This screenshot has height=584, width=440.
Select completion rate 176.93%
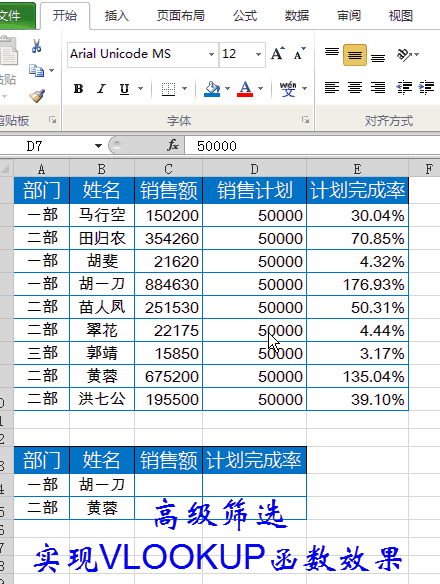coord(357,284)
